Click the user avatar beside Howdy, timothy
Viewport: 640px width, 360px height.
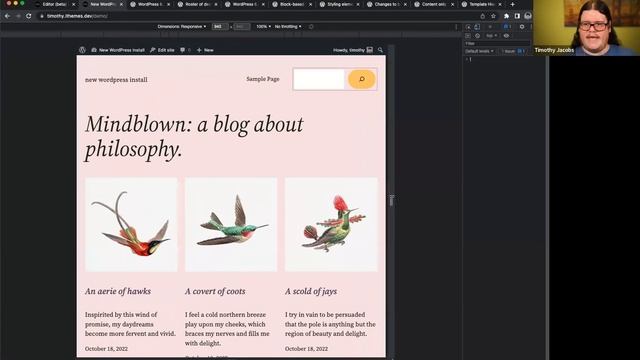370,50
